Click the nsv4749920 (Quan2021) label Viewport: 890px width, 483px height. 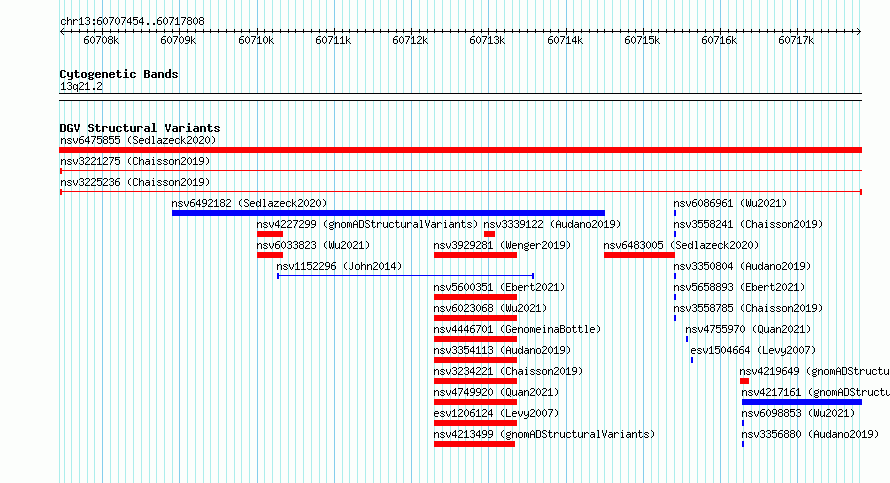(x=496, y=392)
